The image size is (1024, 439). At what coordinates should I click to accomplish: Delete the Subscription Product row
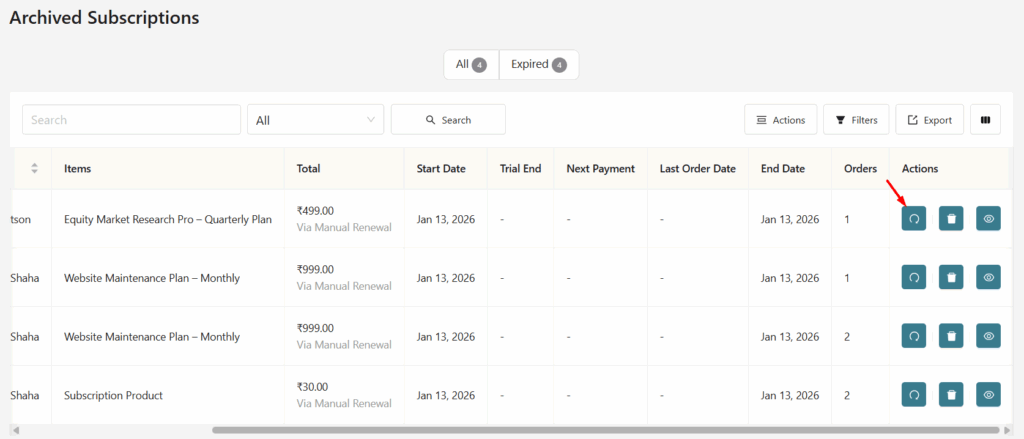click(951, 395)
